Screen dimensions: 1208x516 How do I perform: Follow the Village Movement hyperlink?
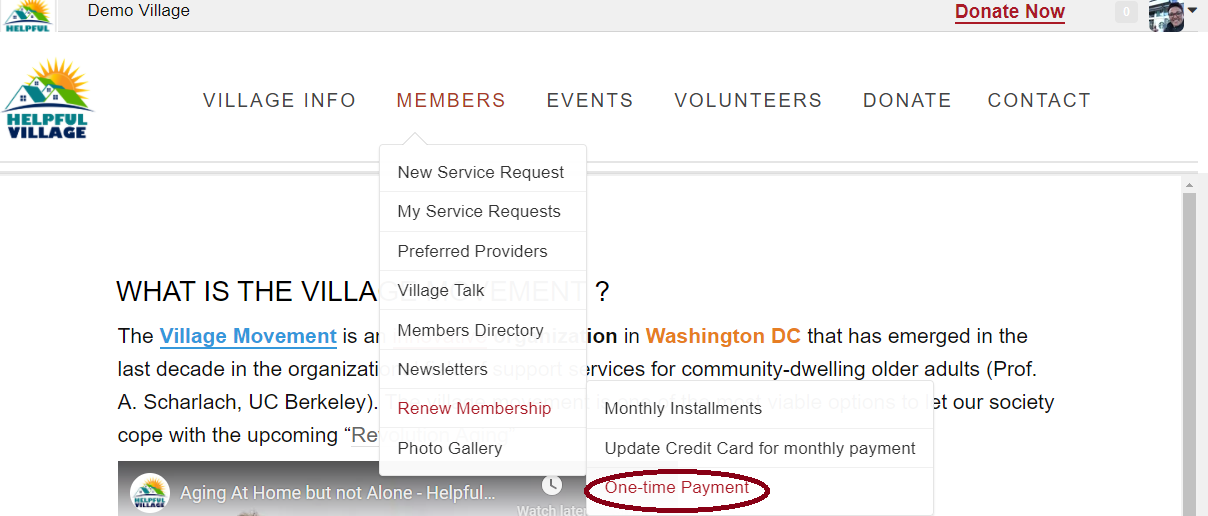[x=248, y=336]
